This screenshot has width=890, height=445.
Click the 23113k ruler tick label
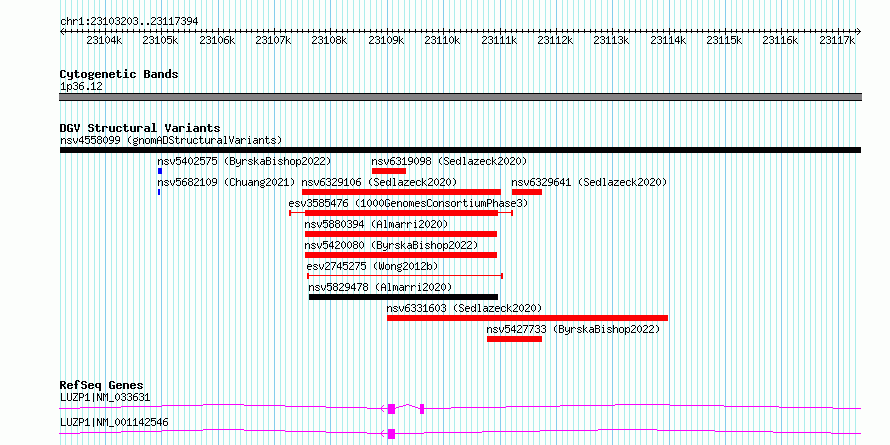pyautogui.click(x=611, y=40)
